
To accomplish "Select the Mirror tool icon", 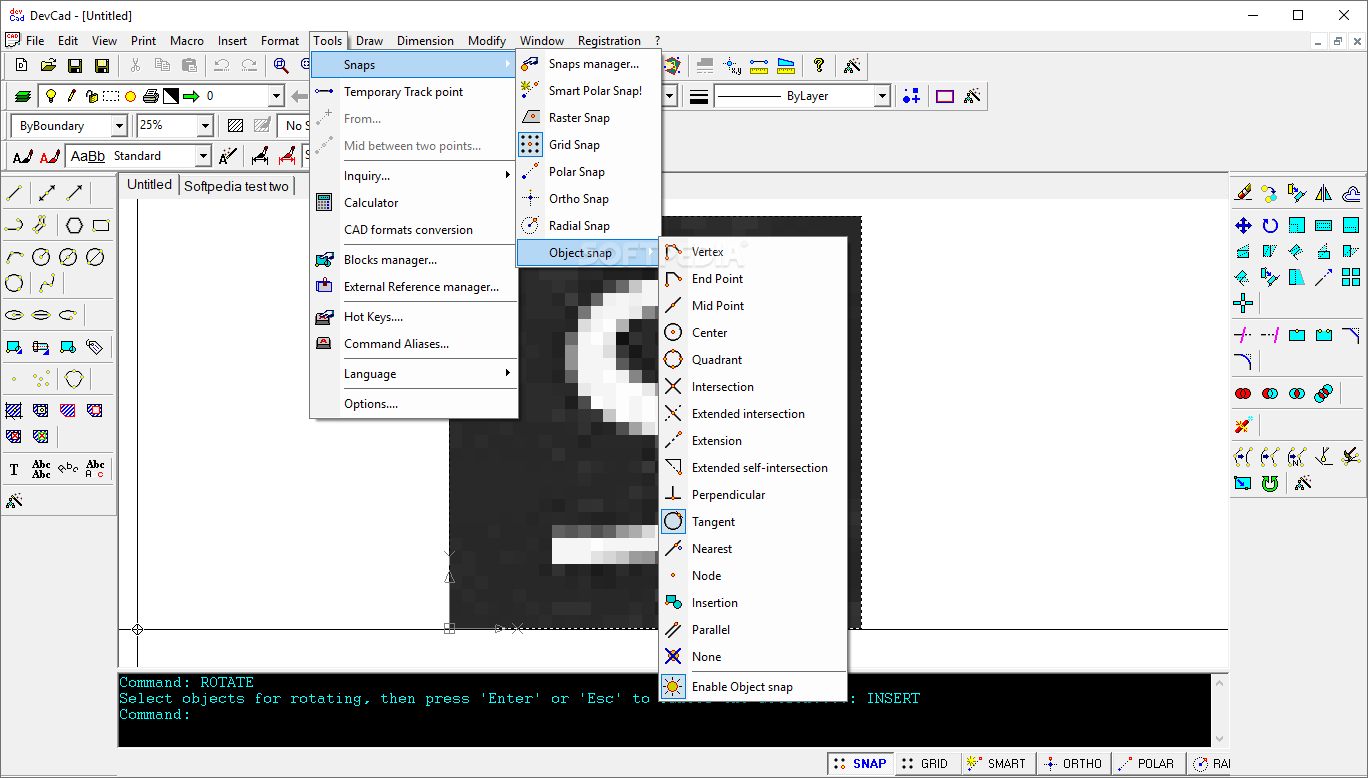I will tap(1324, 193).
